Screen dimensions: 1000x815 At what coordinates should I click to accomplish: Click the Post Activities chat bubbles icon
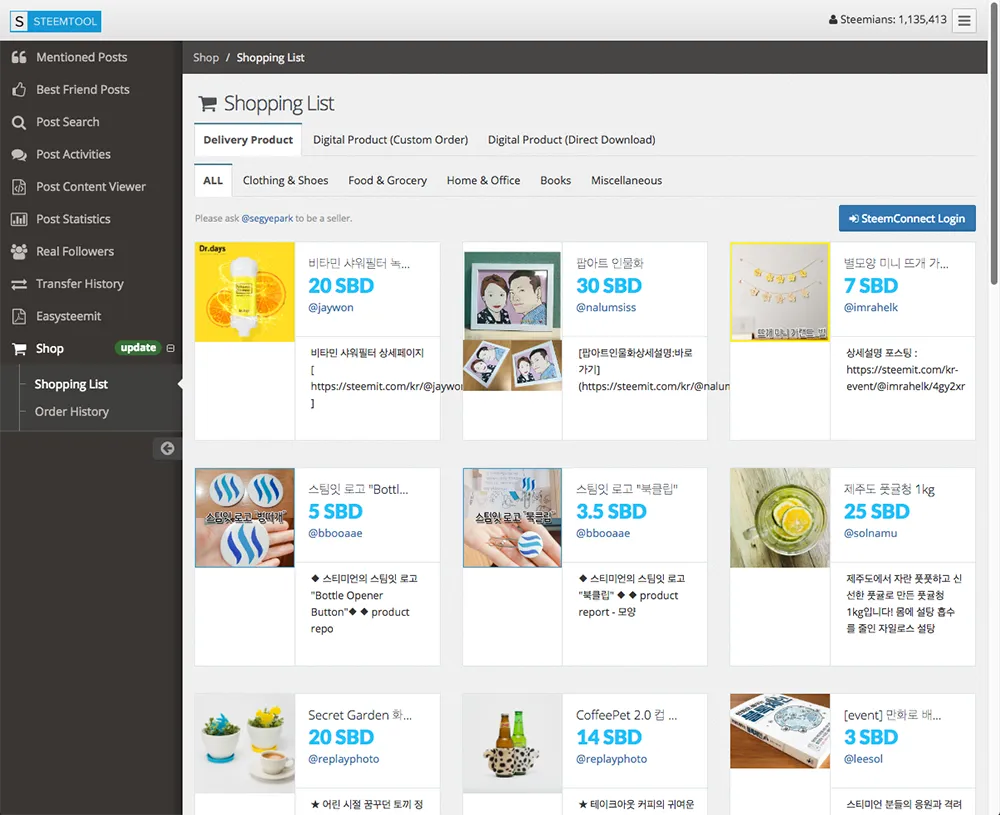coord(19,154)
